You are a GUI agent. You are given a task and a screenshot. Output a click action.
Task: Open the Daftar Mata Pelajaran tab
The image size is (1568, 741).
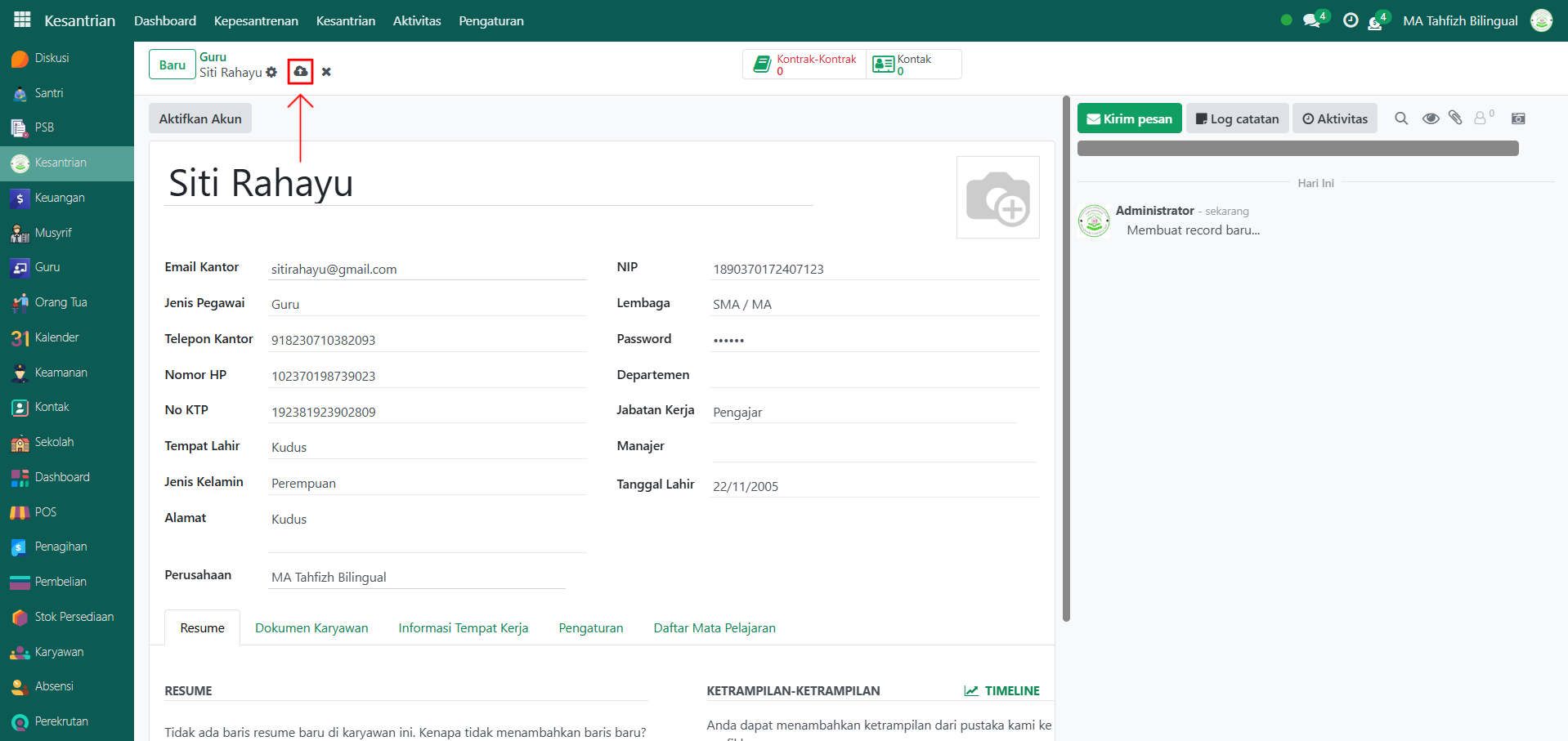pos(714,628)
